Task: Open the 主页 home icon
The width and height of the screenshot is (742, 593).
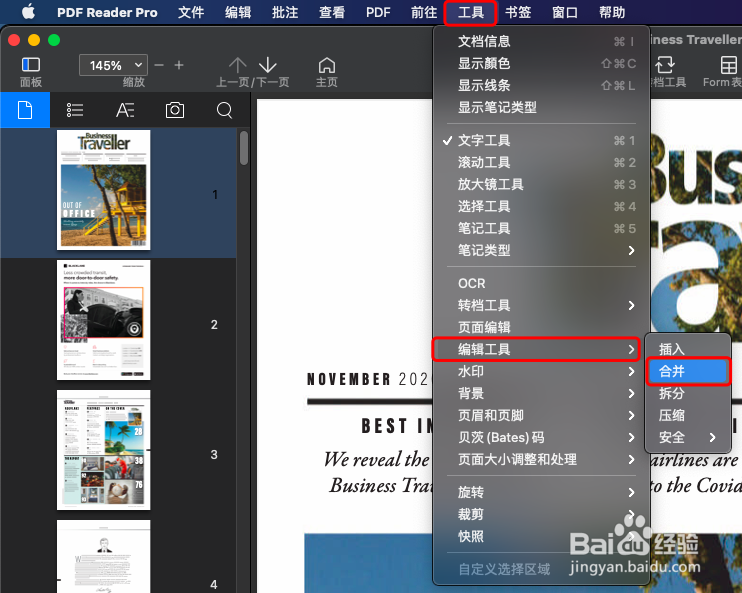Action: (x=327, y=65)
